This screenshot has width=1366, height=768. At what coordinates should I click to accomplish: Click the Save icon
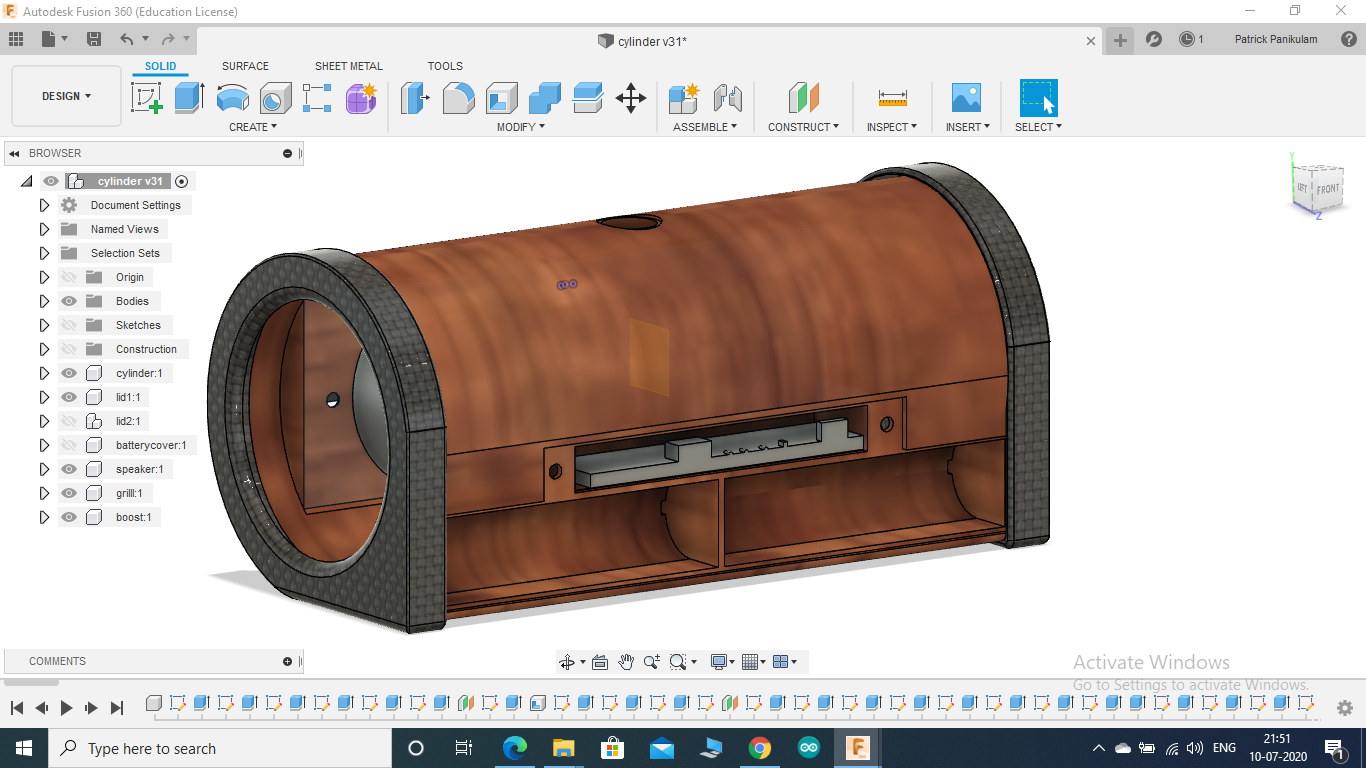[94, 39]
